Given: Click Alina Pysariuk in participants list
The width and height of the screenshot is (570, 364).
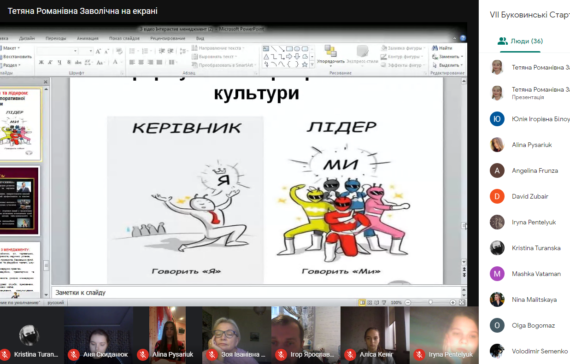Looking at the screenshot, I should pos(530,145).
